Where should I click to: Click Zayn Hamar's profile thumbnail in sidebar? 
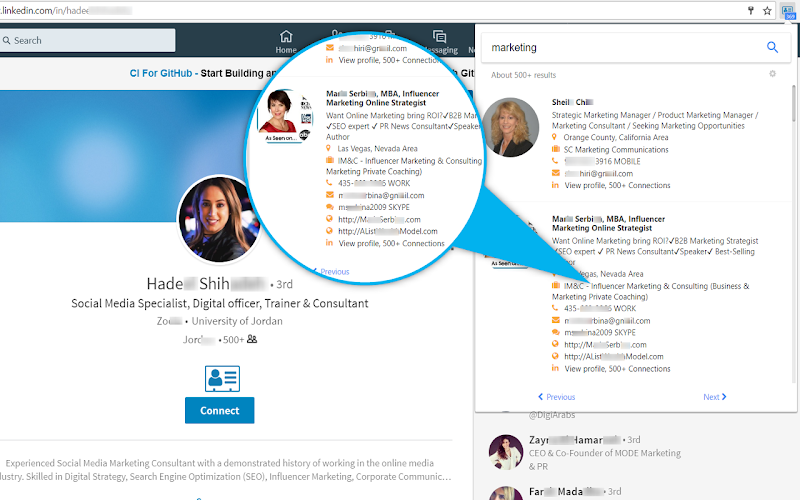[x=506, y=452]
